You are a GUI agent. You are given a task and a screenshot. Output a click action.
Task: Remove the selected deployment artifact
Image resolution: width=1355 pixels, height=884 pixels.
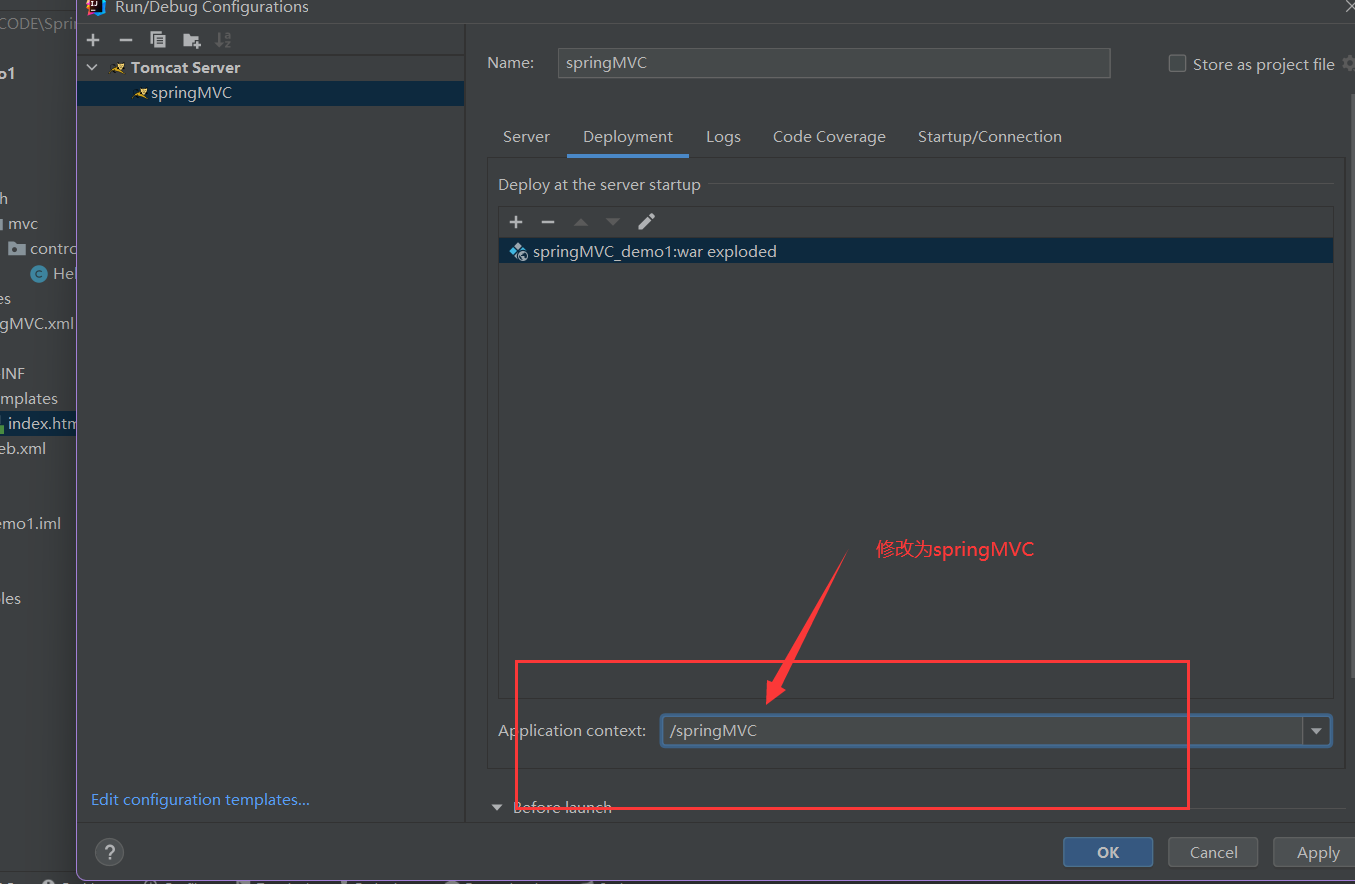548,222
